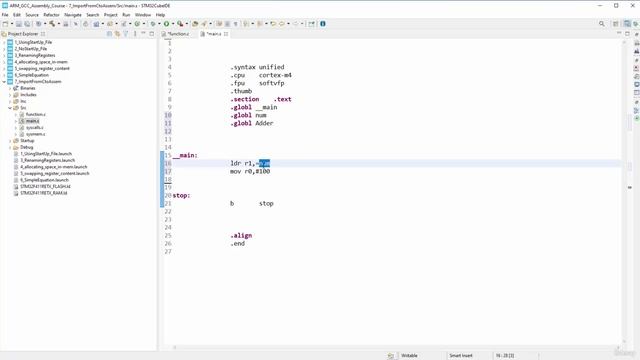Screen dimensions: 640x360
Task: Select 4_allocating_space_in-mem.launch file
Action: tap(54, 167)
